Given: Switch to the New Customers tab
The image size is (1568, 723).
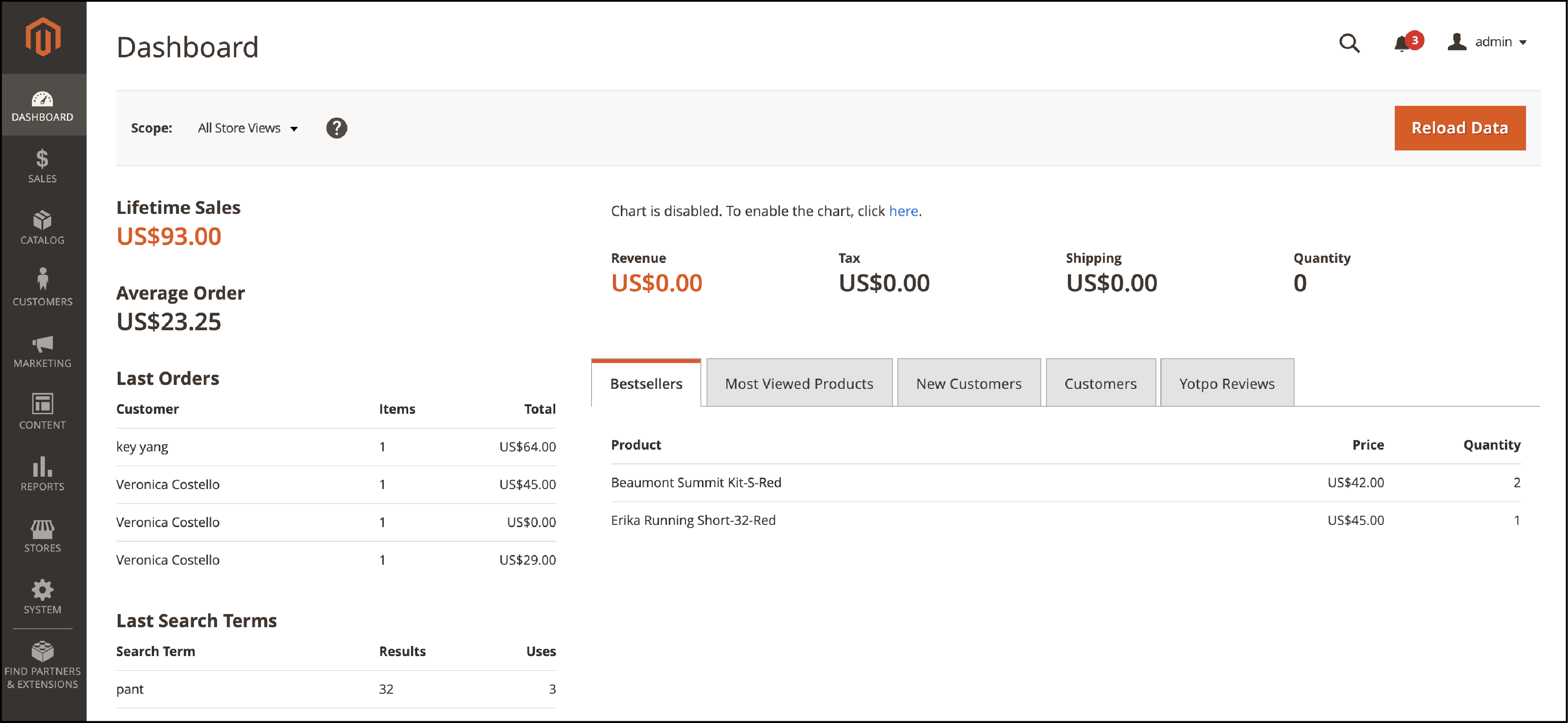Looking at the screenshot, I should click(x=967, y=383).
